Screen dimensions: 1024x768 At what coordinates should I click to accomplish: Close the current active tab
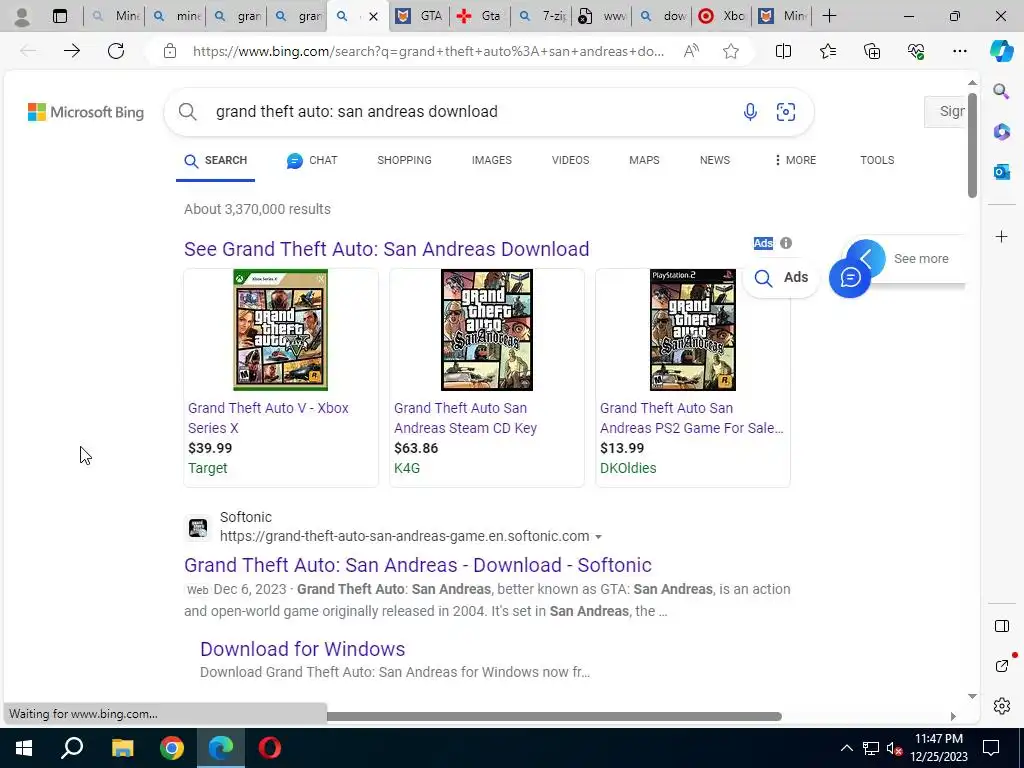pyautogui.click(x=373, y=16)
